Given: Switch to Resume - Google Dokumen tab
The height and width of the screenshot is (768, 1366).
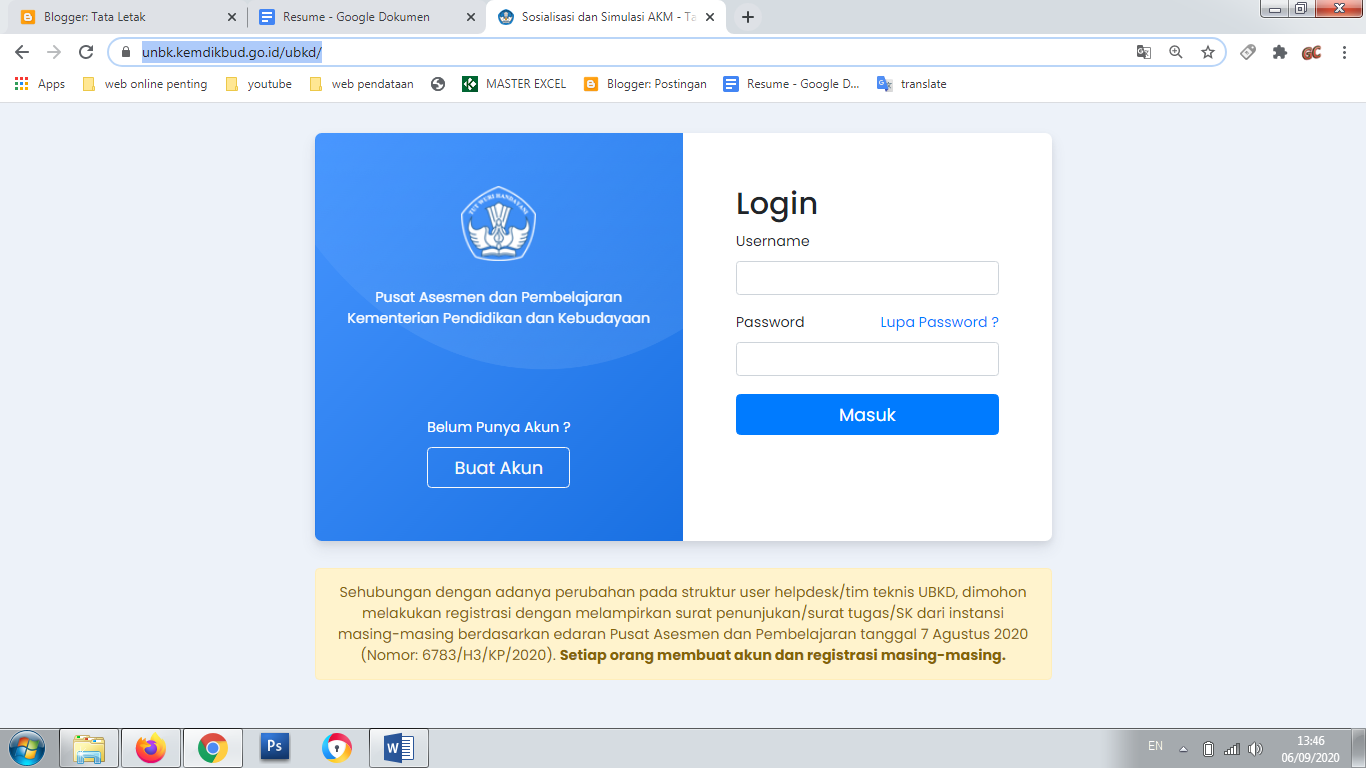Looking at the screenshot, I should [x=365, y=17].
